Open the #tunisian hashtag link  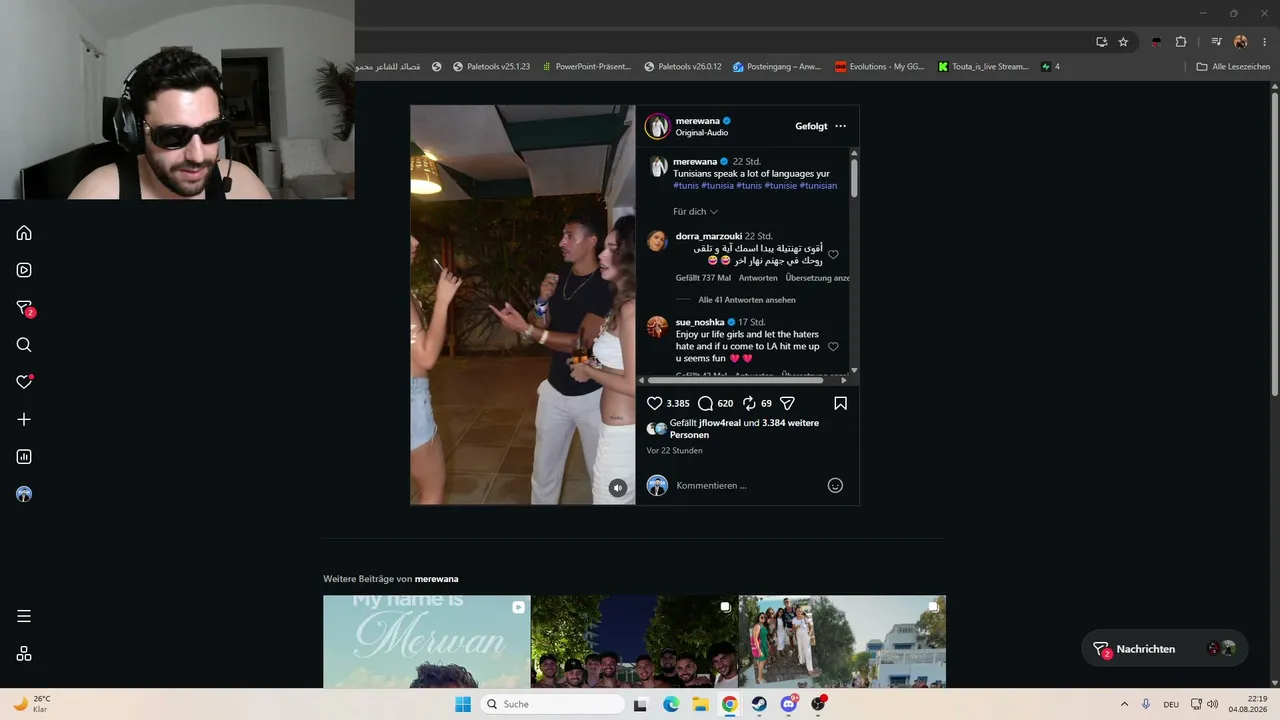[x=819, y=186]
